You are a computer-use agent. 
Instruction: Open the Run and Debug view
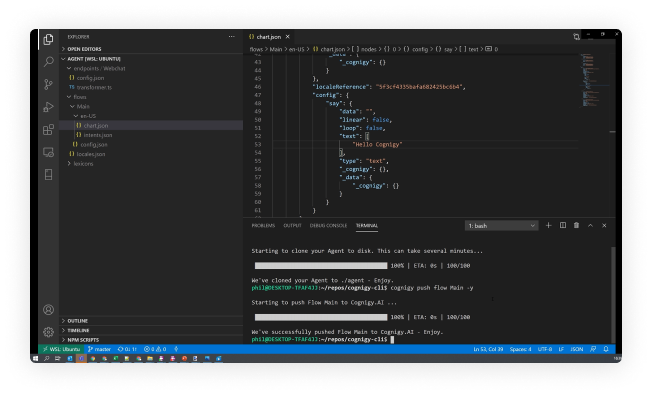coord(48,107)
